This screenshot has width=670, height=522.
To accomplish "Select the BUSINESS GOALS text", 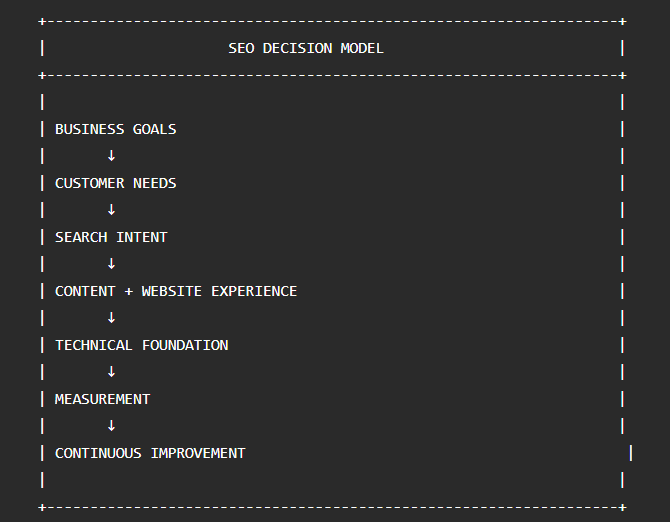I will [115, 129].
